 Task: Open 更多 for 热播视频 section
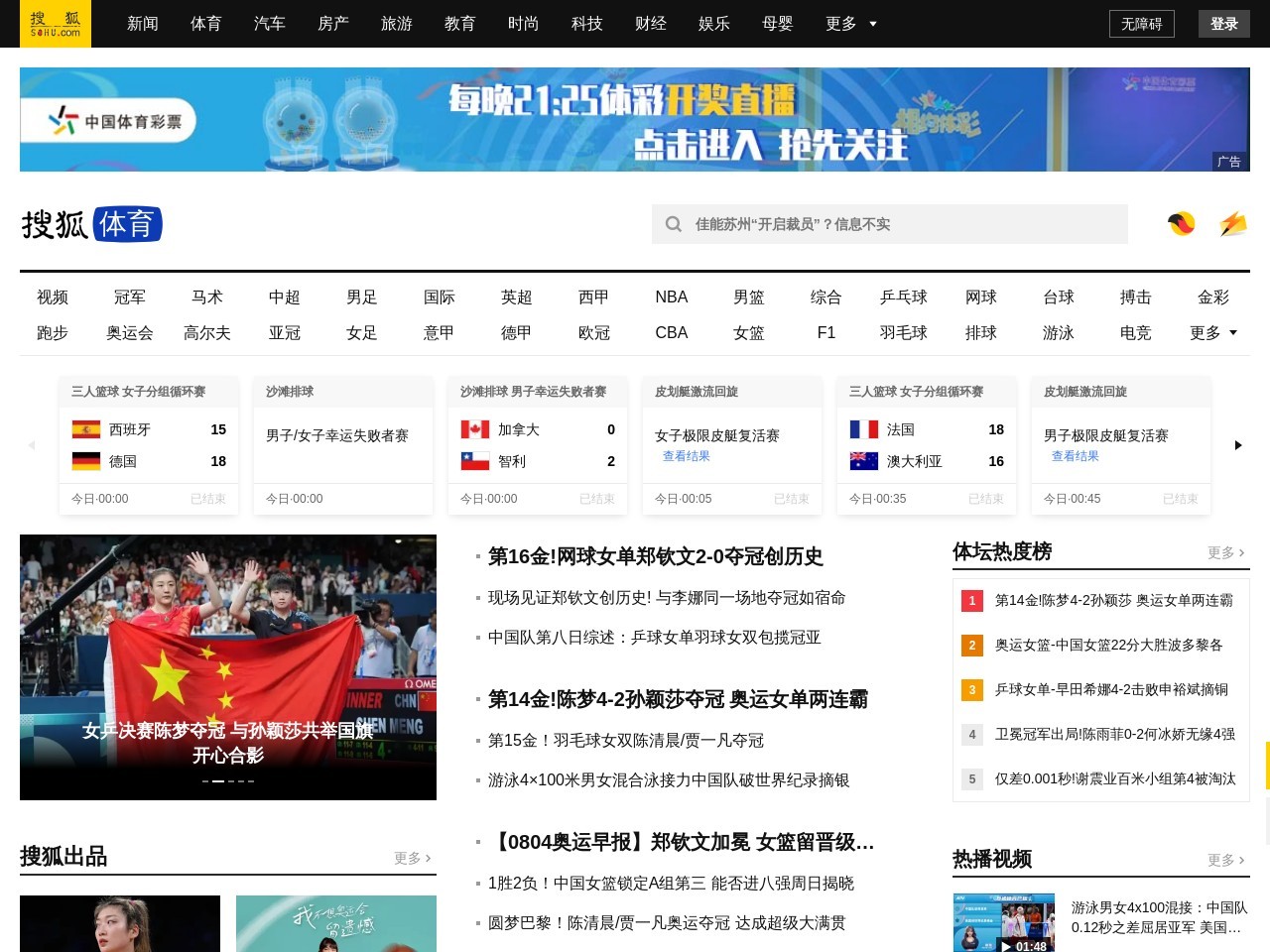pos(1225,860)
